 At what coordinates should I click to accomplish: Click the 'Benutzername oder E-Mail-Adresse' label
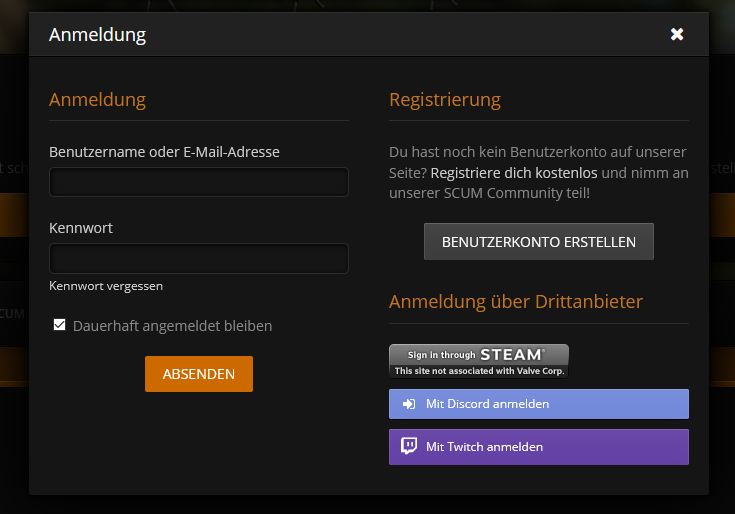click(164, 152)
